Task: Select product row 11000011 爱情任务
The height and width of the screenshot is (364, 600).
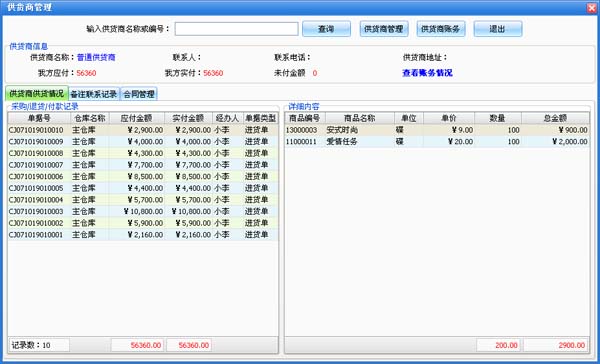Action: [437, 142]
